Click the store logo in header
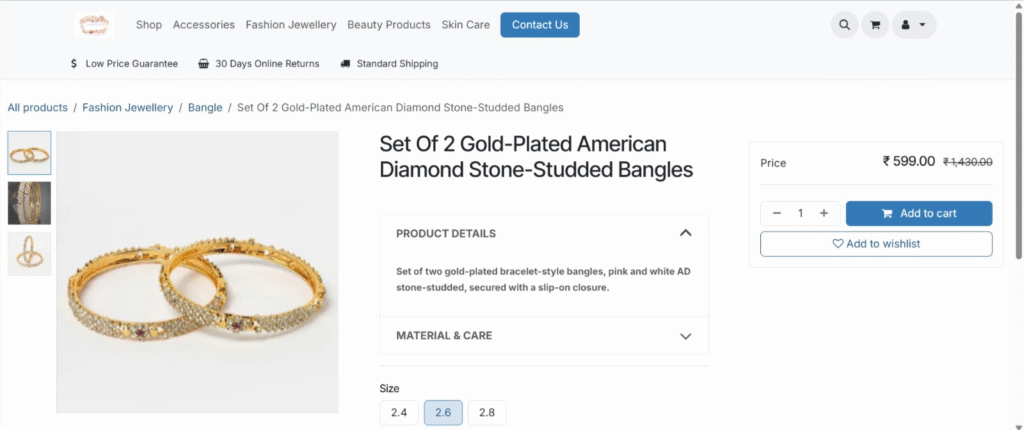 tap(94, 24)
